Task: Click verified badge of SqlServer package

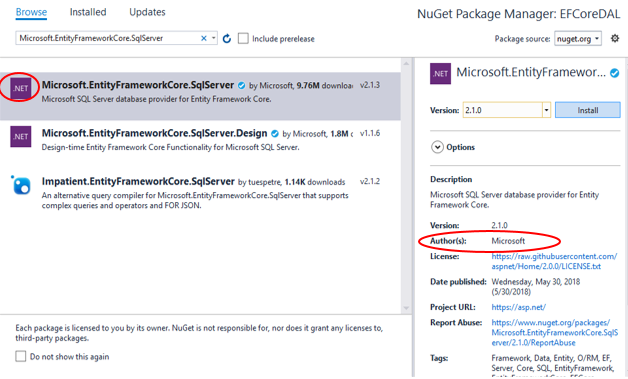Action: (x=242, y=85)
